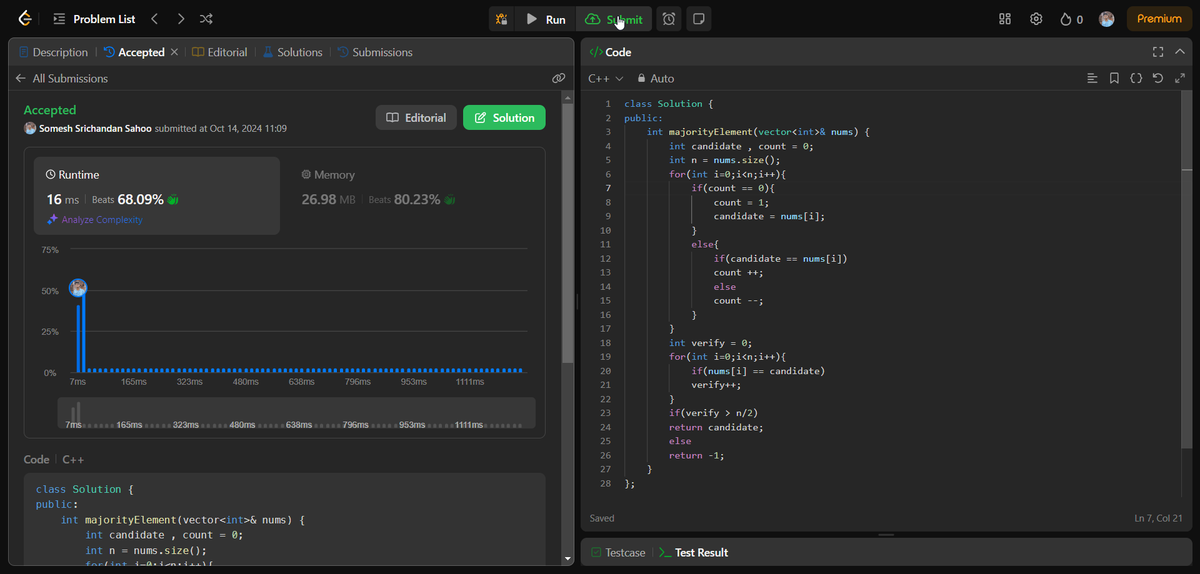Click the curly braces icon
The height and width of the screenshot is (574, 1200).
click(1136, 78)
